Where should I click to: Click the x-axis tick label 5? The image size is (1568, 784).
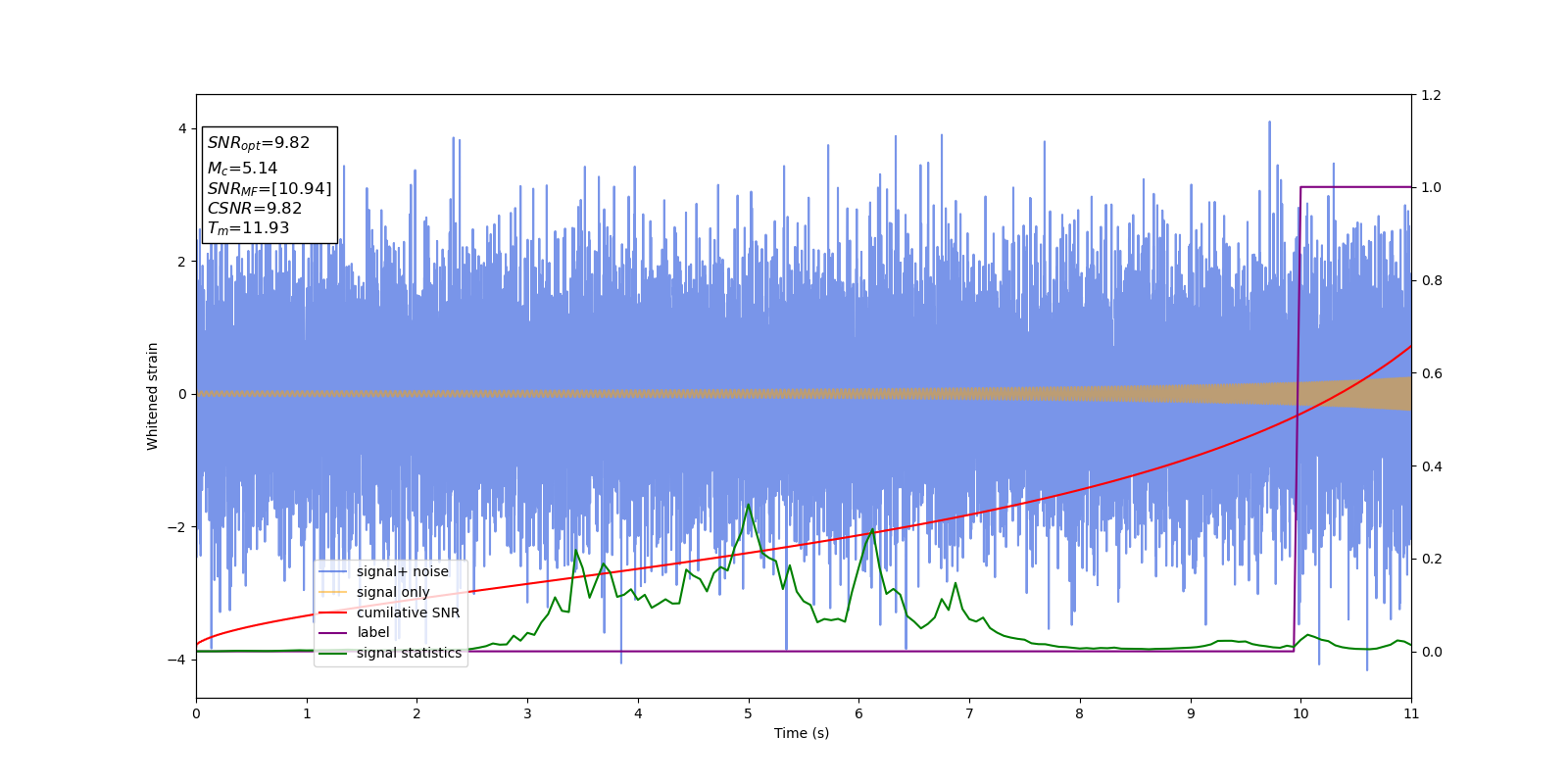coord(749,713)
